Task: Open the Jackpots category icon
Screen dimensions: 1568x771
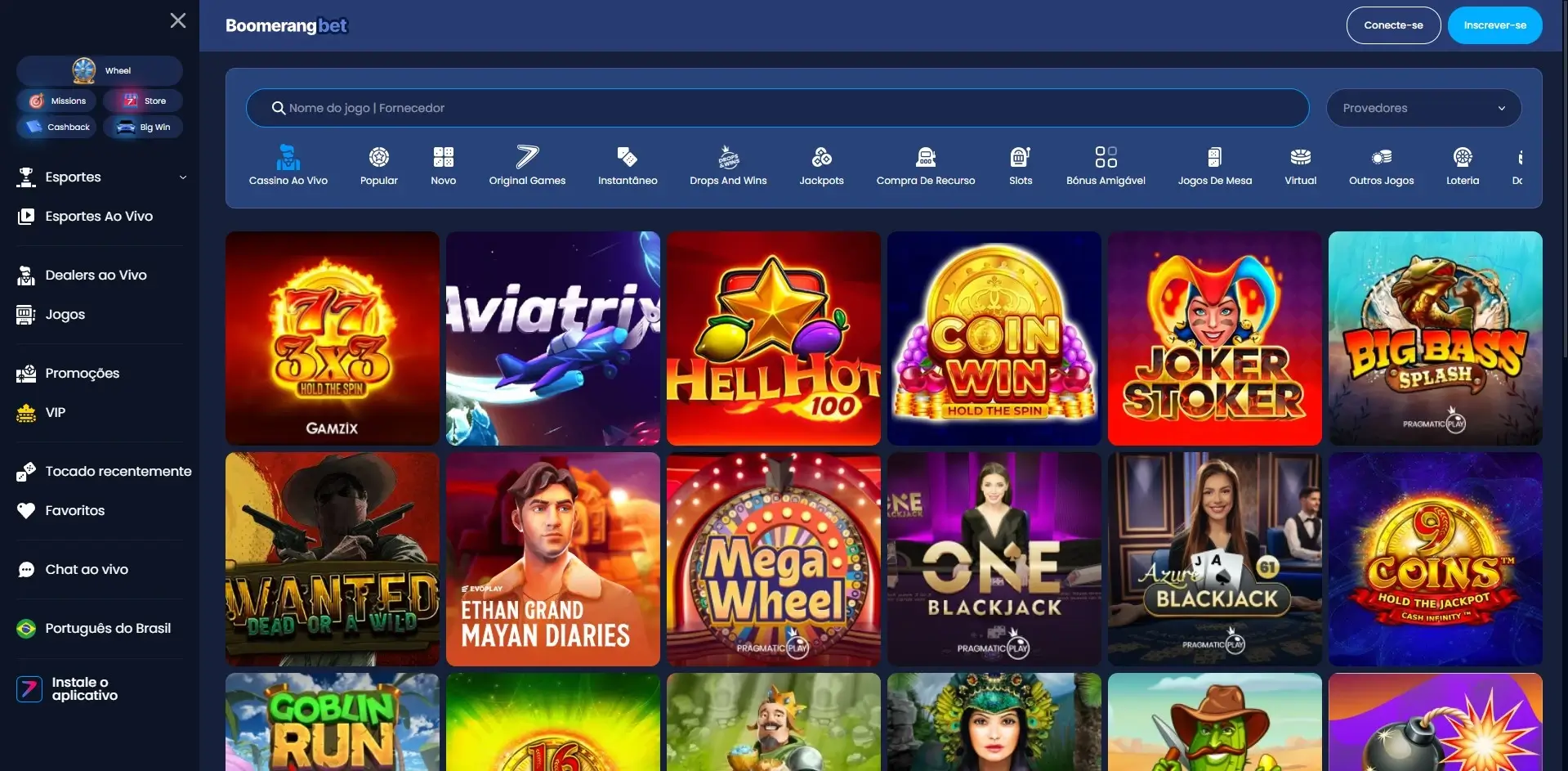Action: (821, 158)
